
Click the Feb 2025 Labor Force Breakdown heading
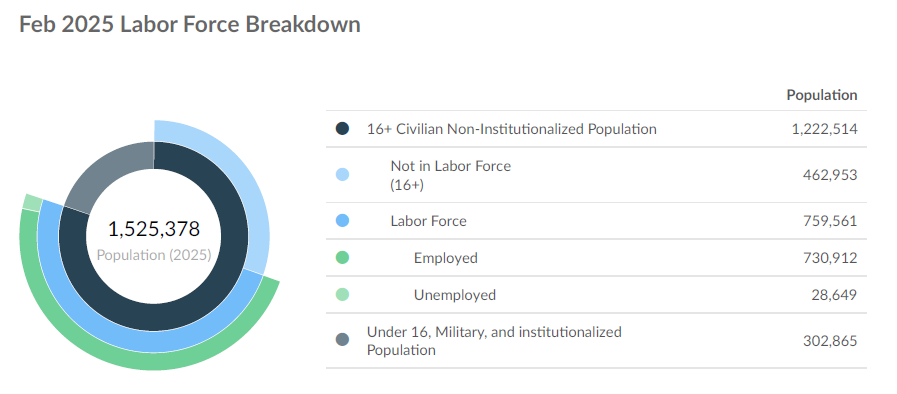[190, 25]
